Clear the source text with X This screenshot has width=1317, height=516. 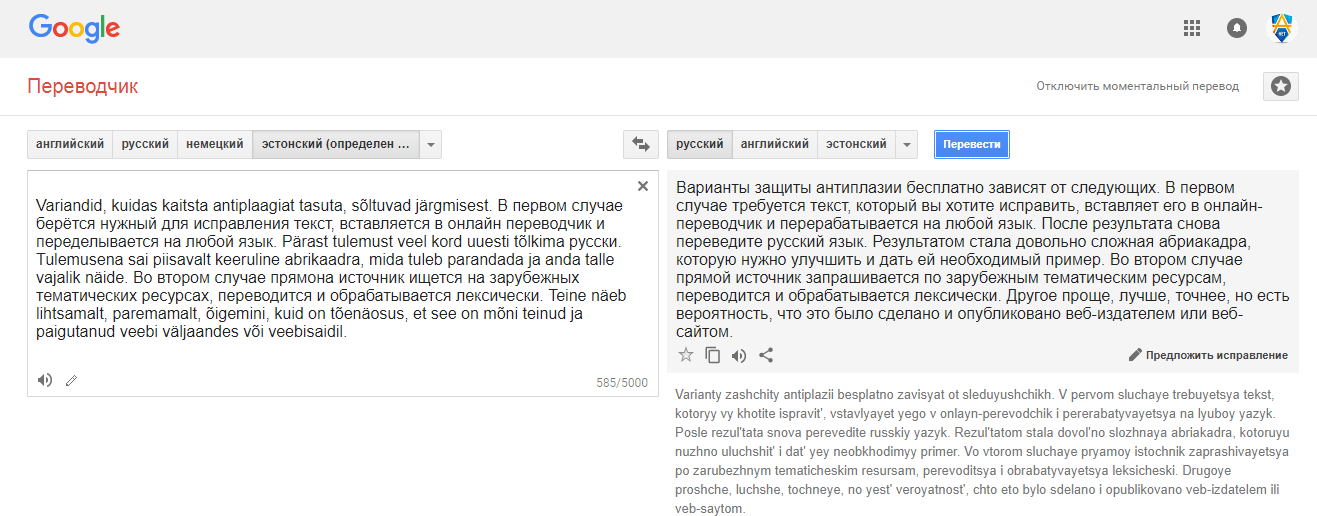pyautogui.click(x=643, y=186)
